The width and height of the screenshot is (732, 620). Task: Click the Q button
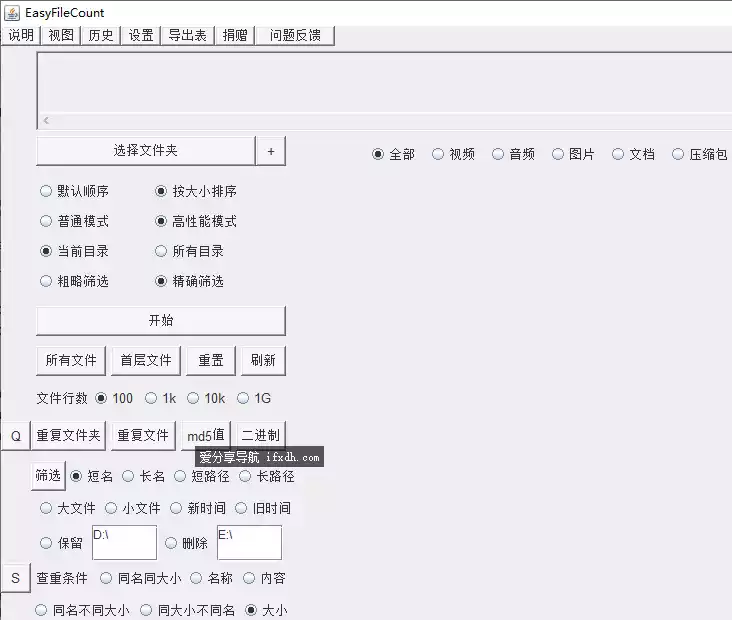16,436
